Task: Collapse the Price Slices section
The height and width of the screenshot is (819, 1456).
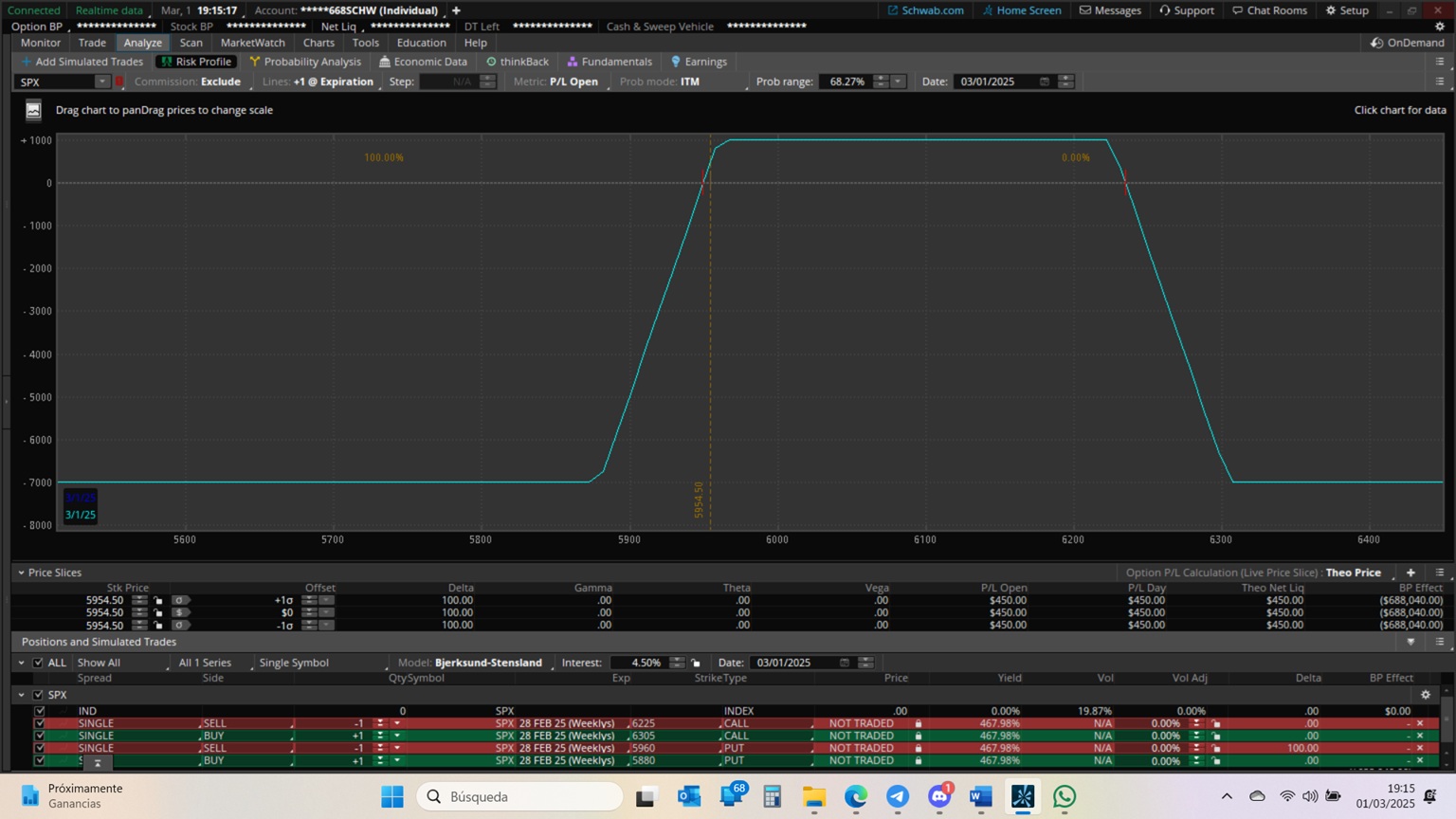Action: point(21,573)
